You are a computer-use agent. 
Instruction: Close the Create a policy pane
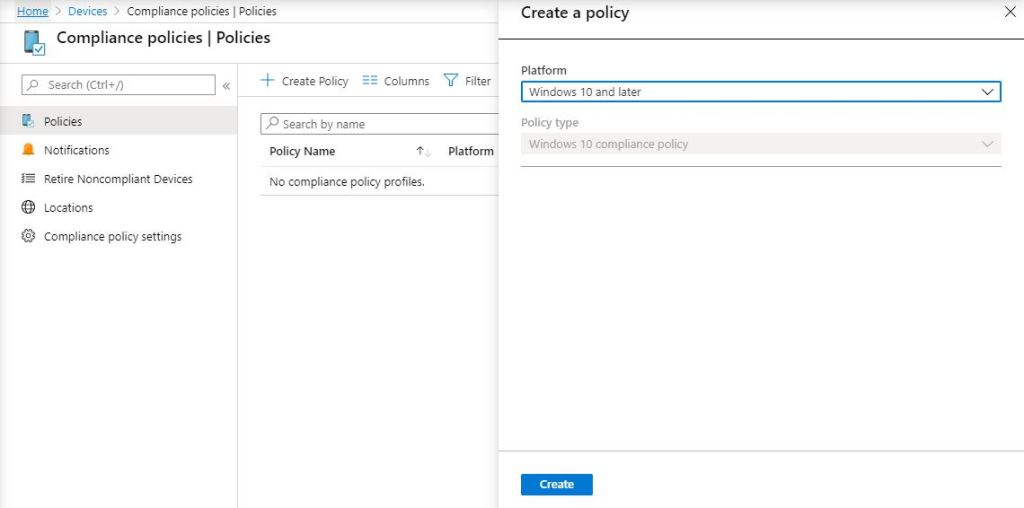[1009, 12]
